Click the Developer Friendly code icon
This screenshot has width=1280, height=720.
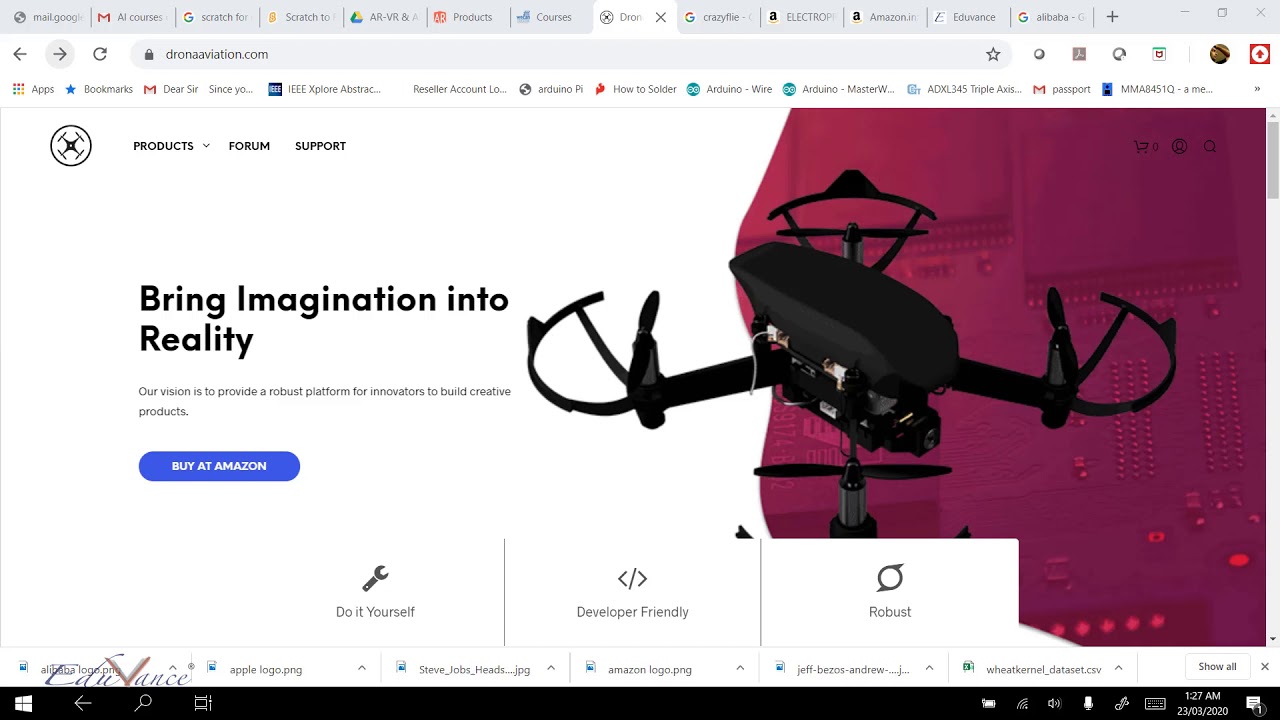pyautogui.click(x=632, y=578)
